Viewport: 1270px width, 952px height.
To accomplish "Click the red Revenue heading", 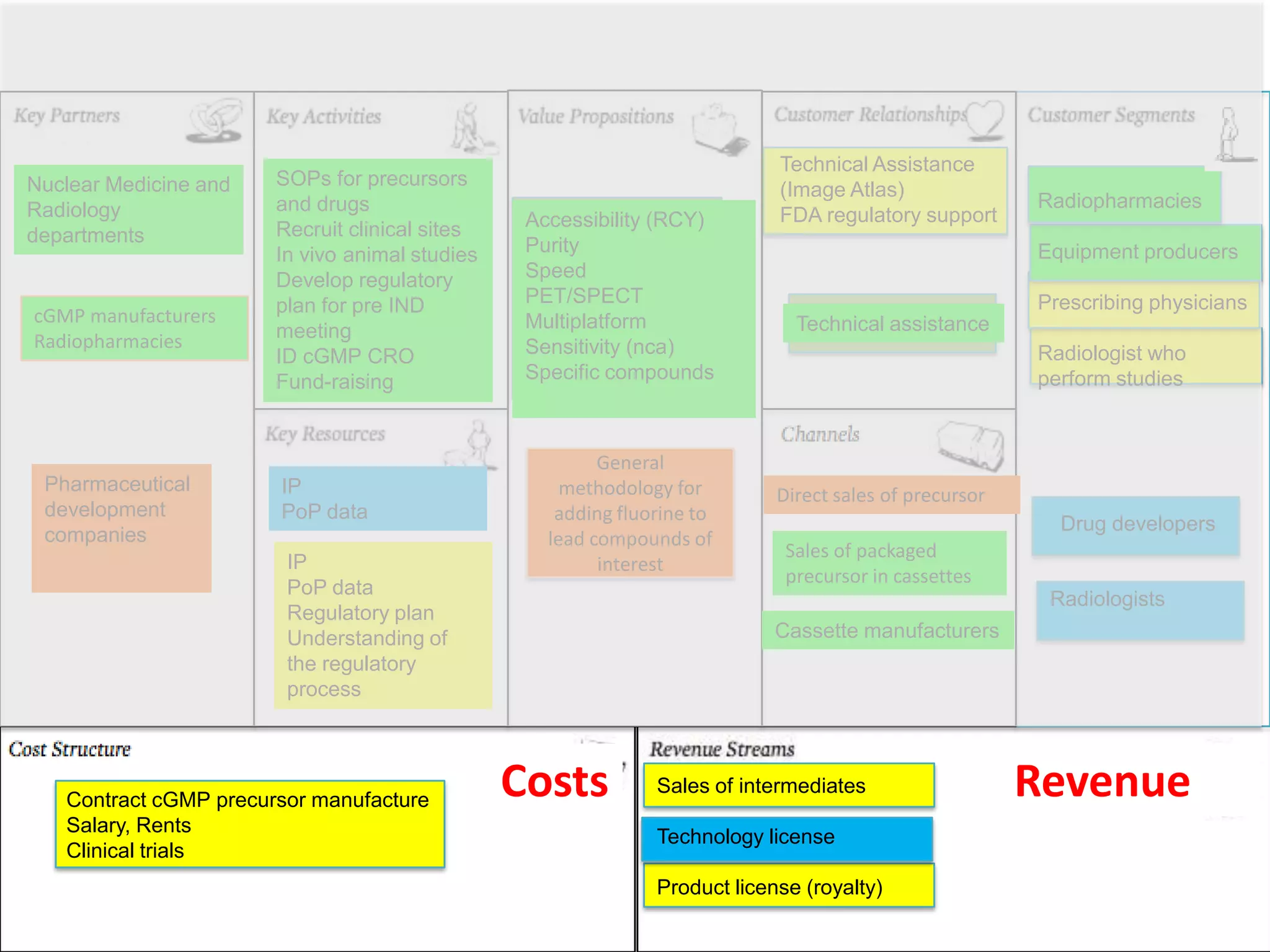I will [1102, 782].
